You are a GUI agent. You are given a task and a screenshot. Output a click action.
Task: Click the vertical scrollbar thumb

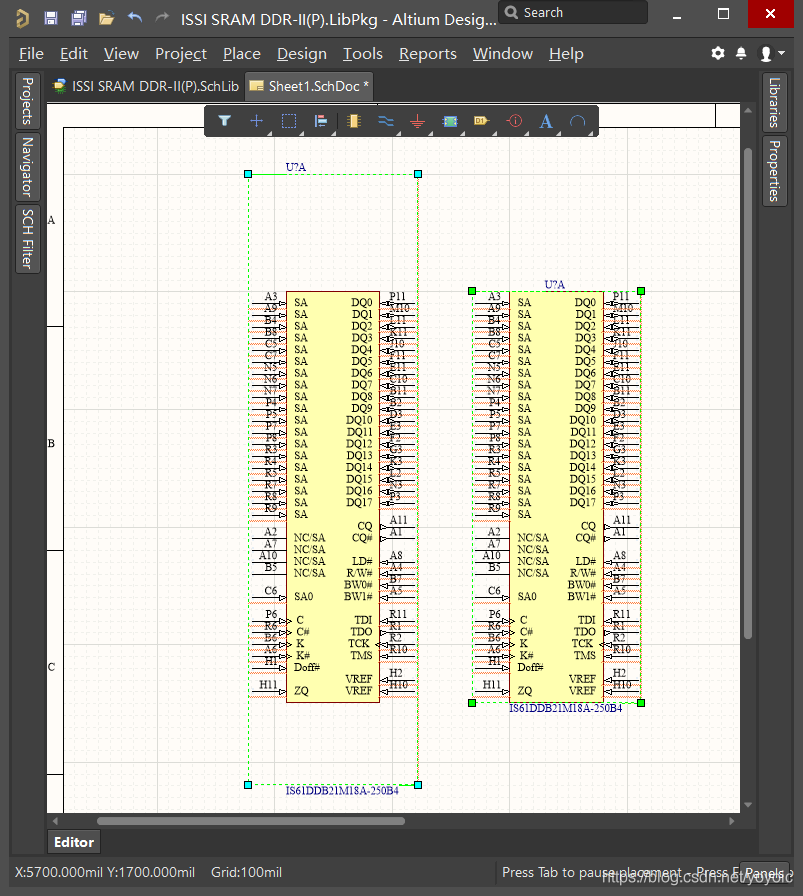pos(748,393)
